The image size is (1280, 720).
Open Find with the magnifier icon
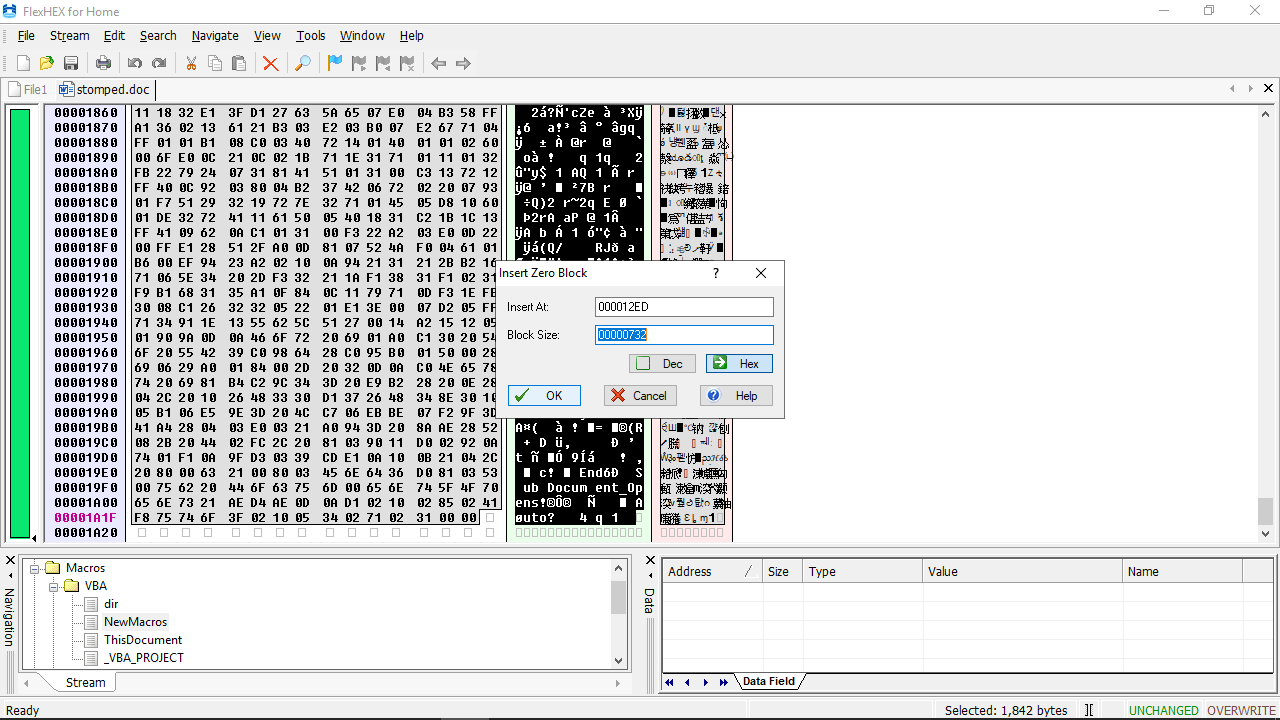coord(302,63)
